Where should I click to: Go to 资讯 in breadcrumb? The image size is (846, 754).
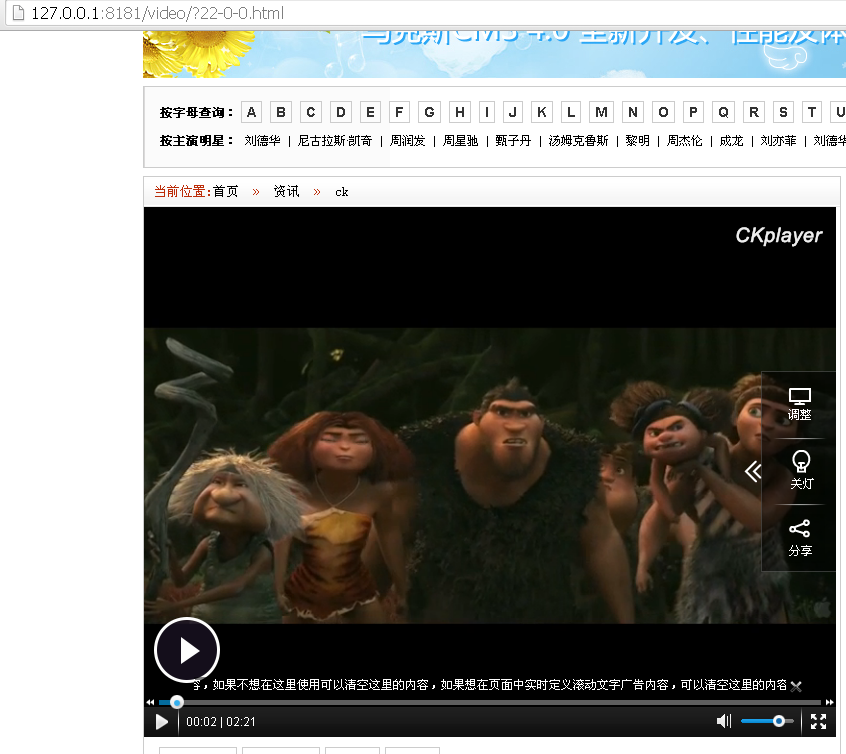[x=286, y=192]
